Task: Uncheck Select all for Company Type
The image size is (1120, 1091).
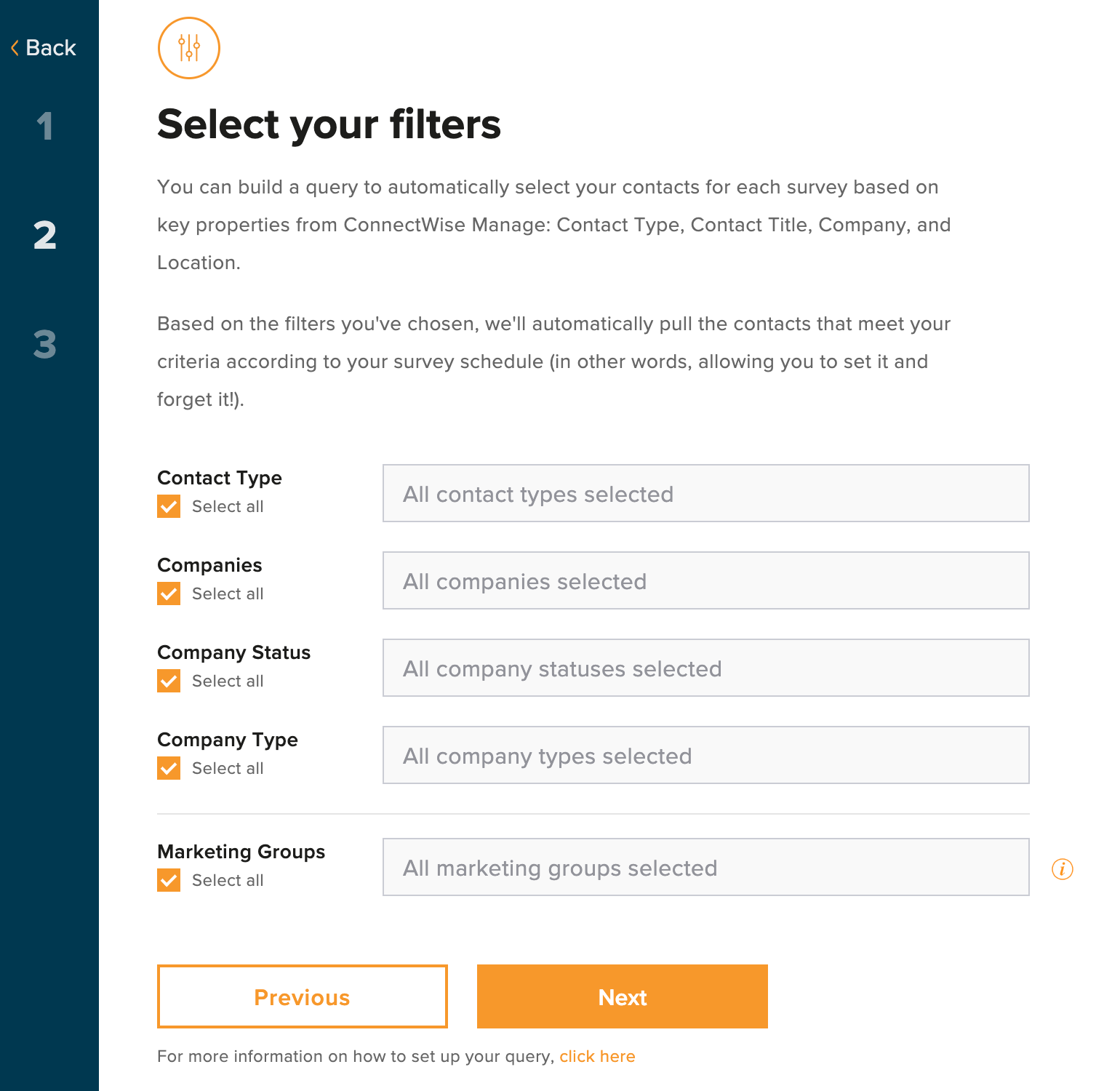Action: (x=169, y=768)
